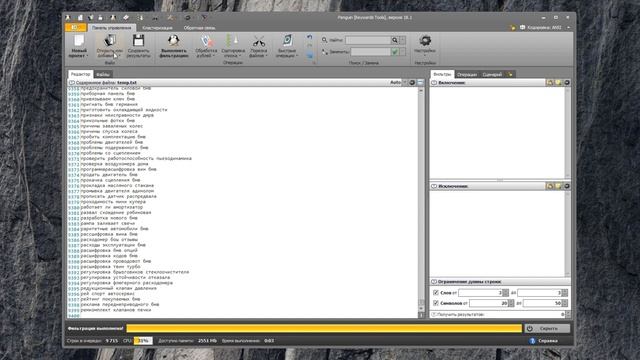Switch to the Кластеризация ribbon tab
The height and width of the screenshot is (360, 640).
[158, 28]
